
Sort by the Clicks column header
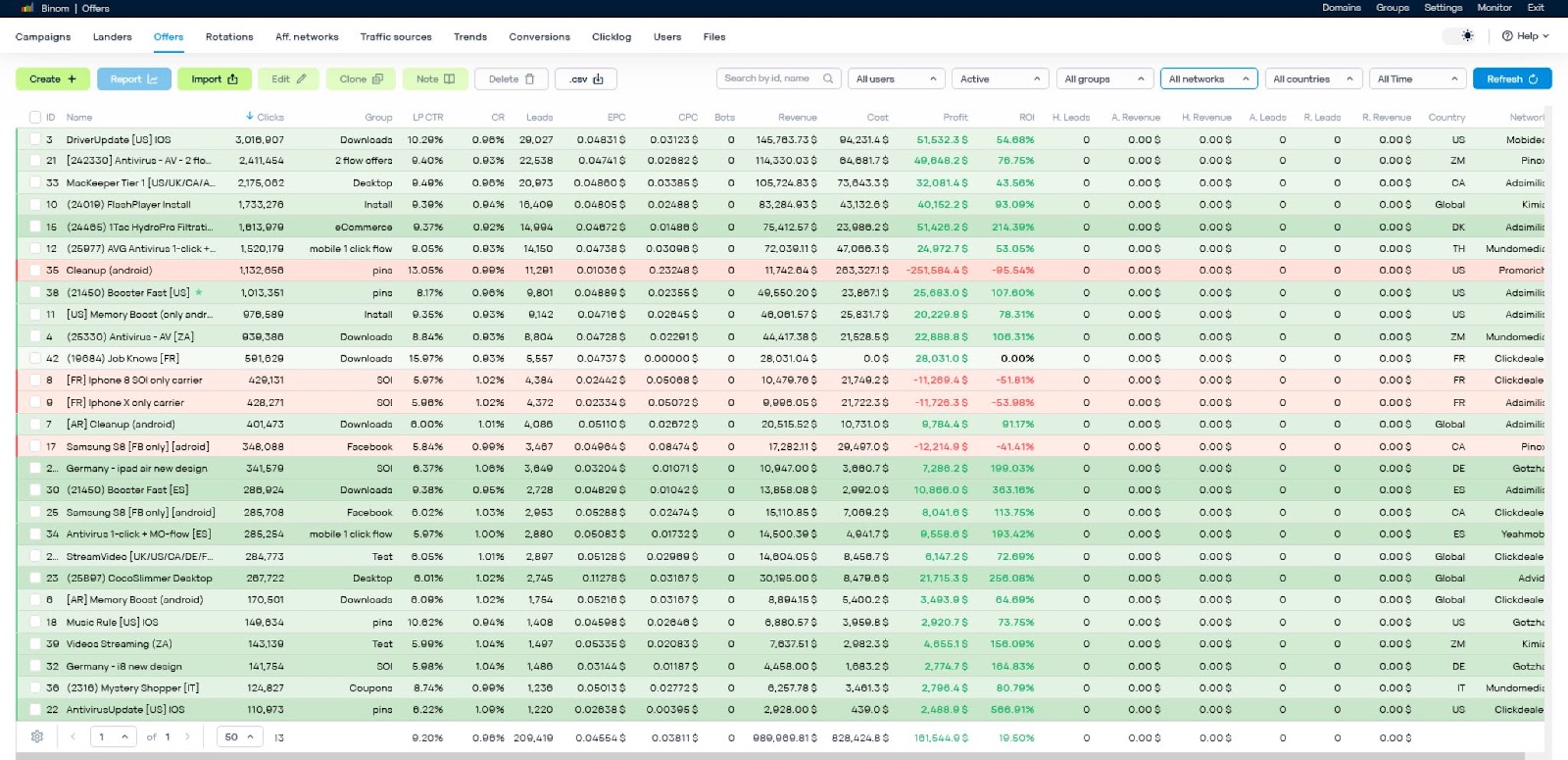269,118
